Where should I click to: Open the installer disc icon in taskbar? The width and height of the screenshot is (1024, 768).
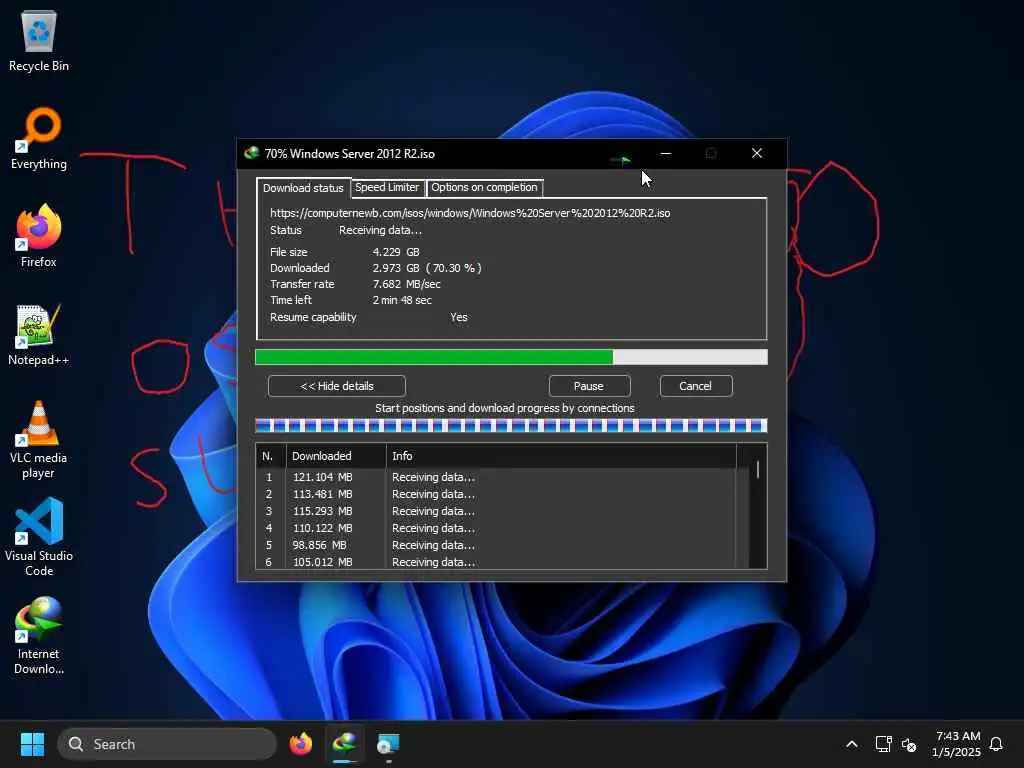coord(388,744)
